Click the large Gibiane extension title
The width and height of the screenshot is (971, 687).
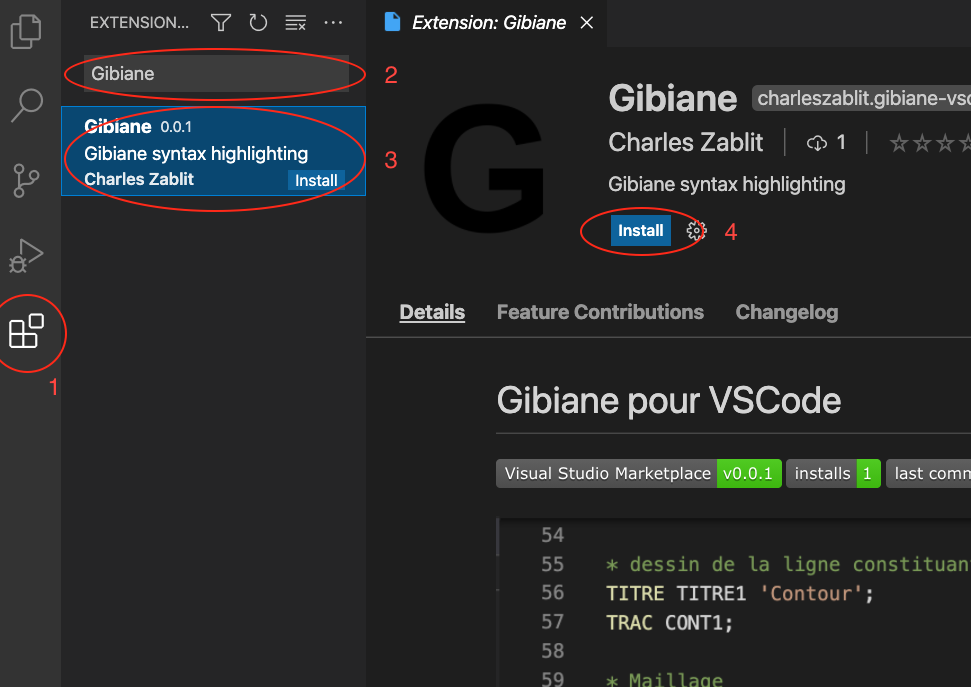click(x=673, y=98)
